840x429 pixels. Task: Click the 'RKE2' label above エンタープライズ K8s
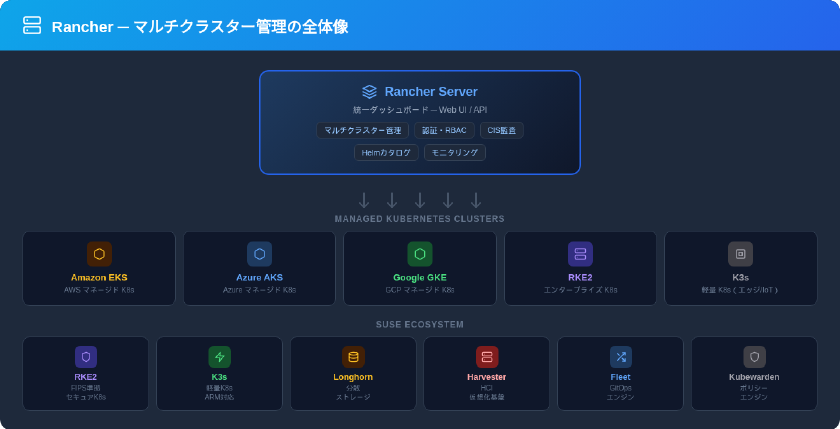pyautogui.click(x=580, y=277)
